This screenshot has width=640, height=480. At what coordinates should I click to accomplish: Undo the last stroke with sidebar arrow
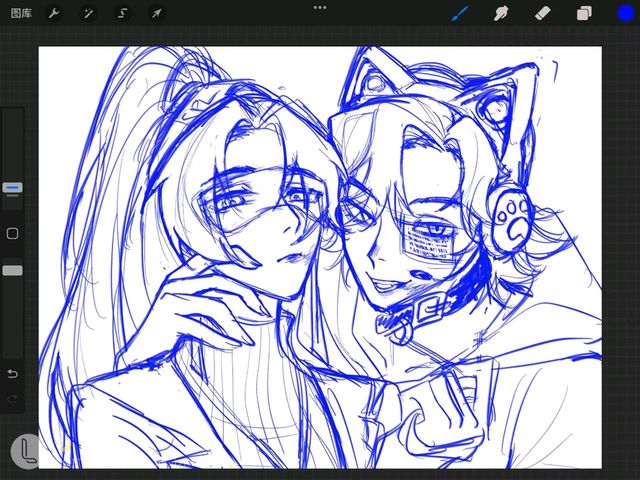pos(13,374)
